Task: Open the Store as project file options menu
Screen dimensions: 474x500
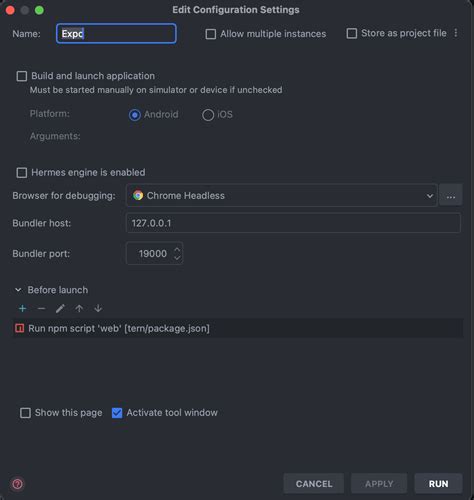Action: (x=456, y=33)
